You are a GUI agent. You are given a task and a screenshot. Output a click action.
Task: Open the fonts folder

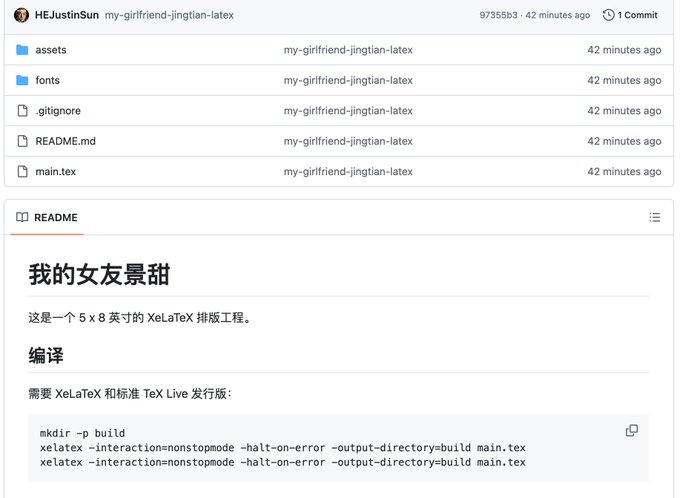coord(47,80)
